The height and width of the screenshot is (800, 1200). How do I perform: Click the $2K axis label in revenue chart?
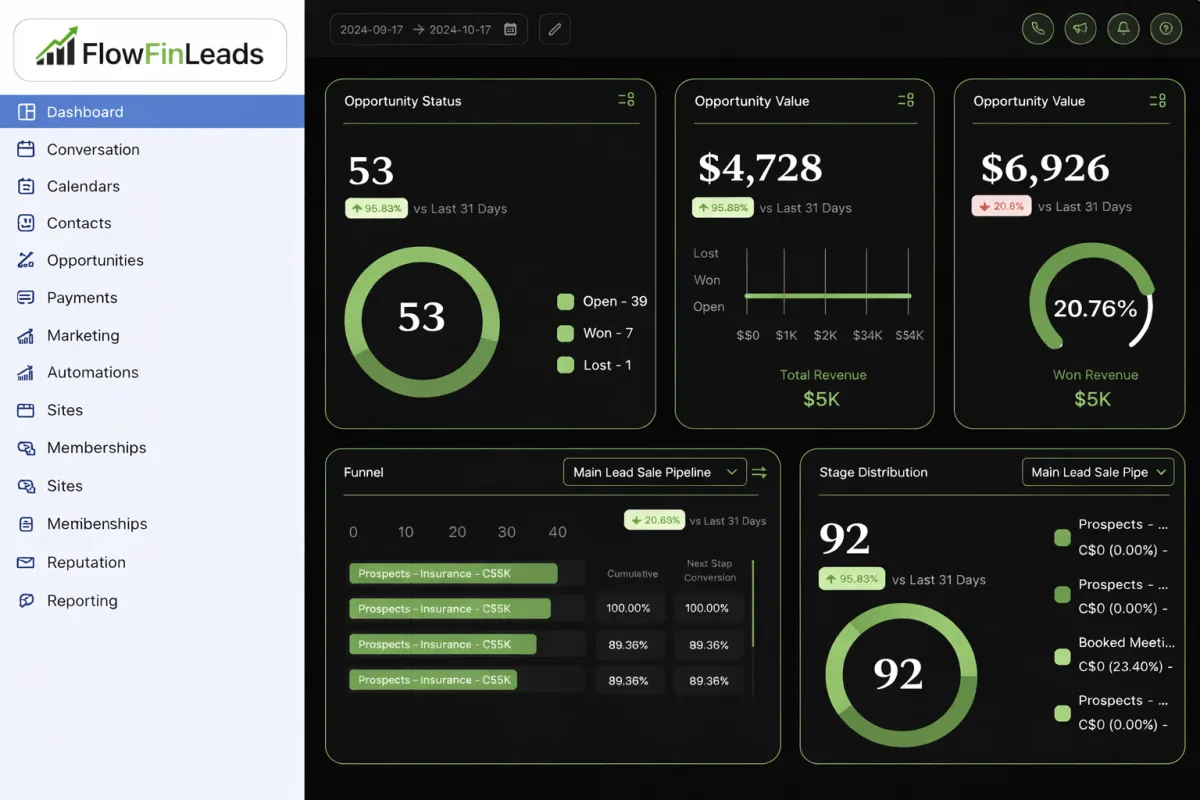(825, 335)
